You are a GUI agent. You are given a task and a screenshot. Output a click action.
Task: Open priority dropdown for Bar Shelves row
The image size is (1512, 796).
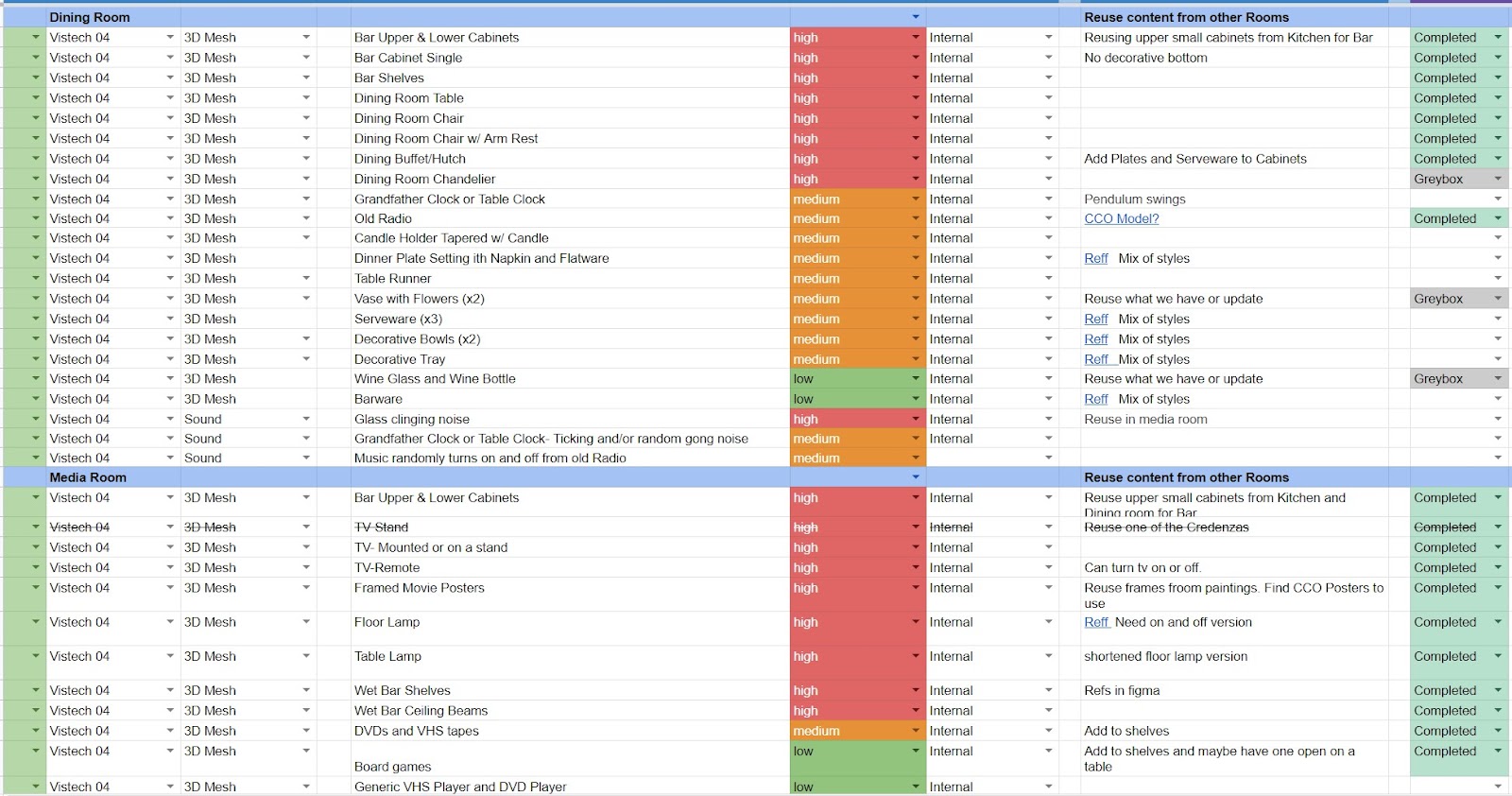coord(915,78)
